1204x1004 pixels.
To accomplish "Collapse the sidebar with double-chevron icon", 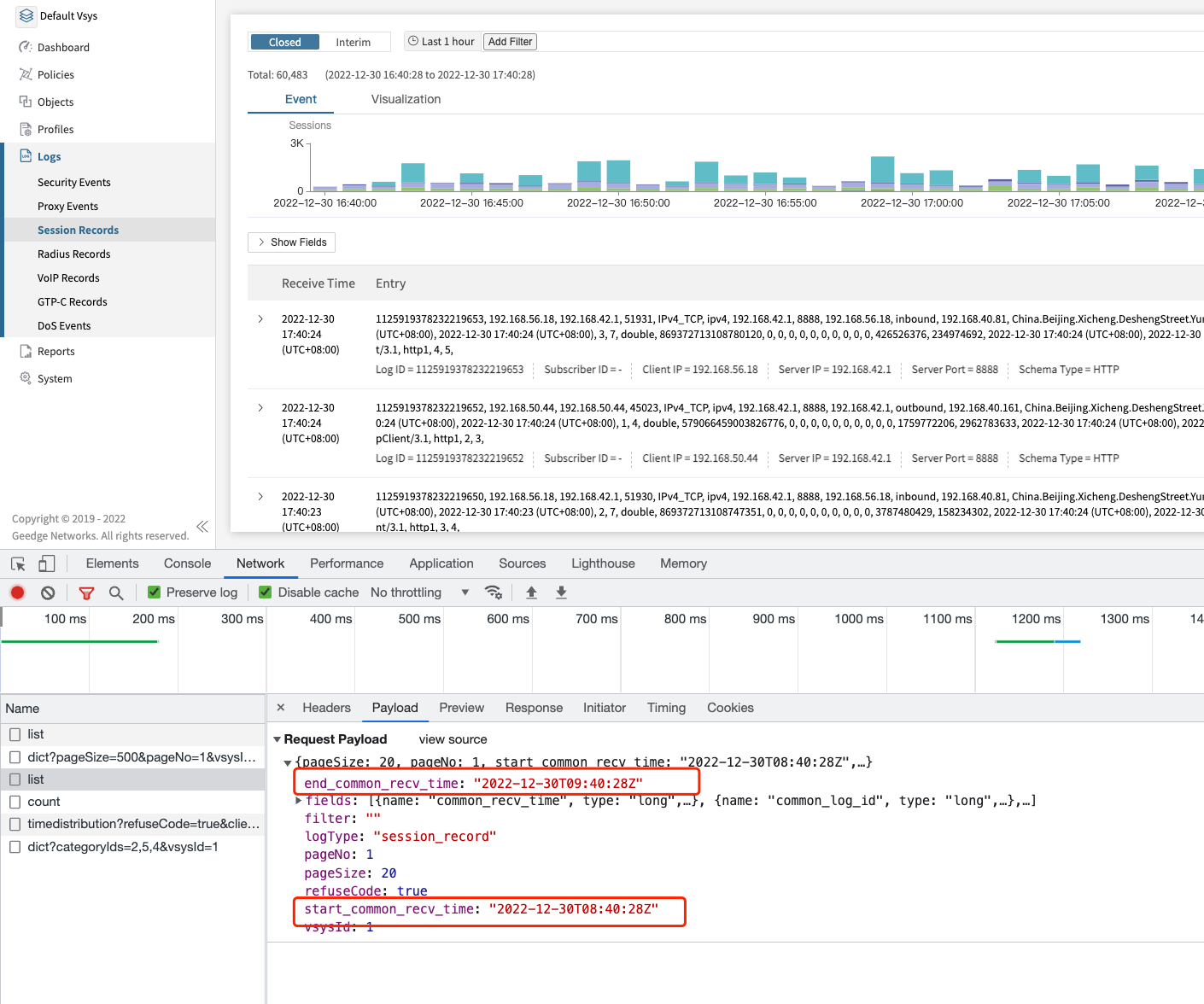I will [x=202, y=527].
